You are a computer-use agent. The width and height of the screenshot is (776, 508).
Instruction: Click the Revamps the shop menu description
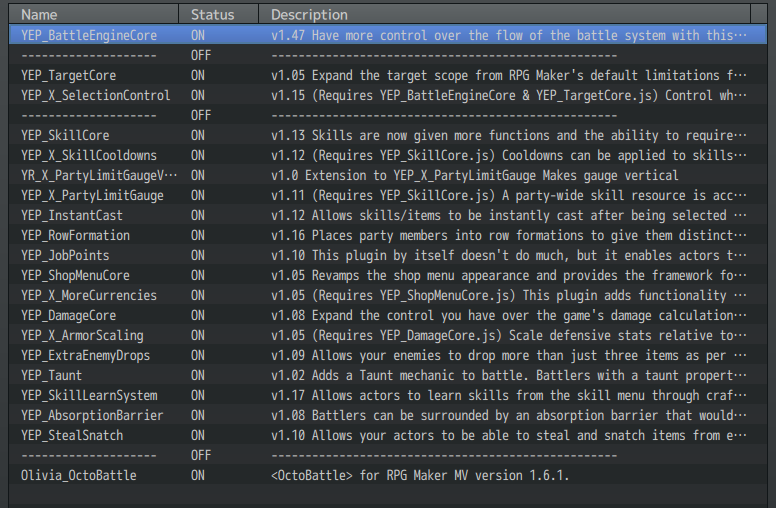509,275
